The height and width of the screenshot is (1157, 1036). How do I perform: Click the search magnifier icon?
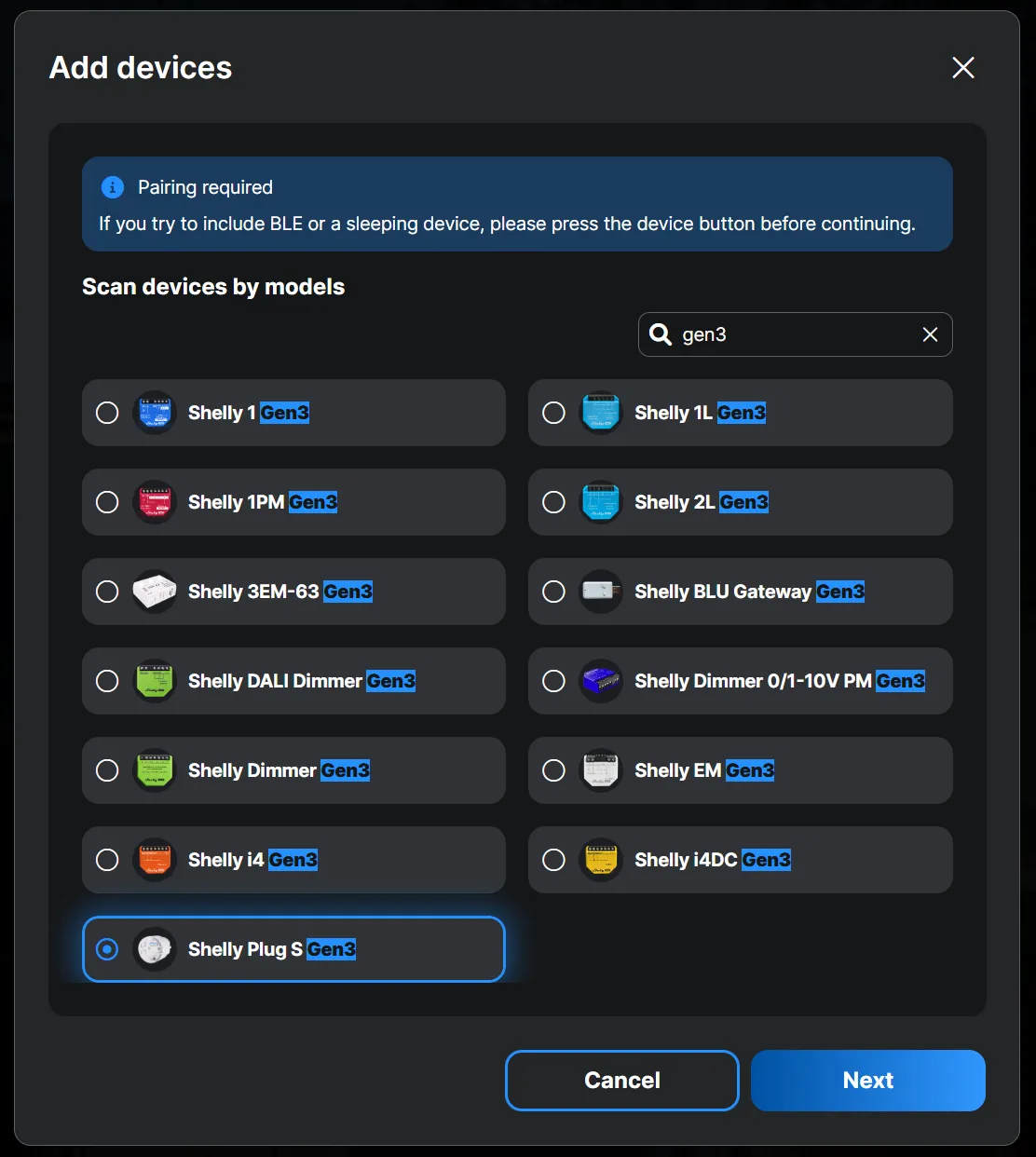pyautogui.click(x=661, y=334)
